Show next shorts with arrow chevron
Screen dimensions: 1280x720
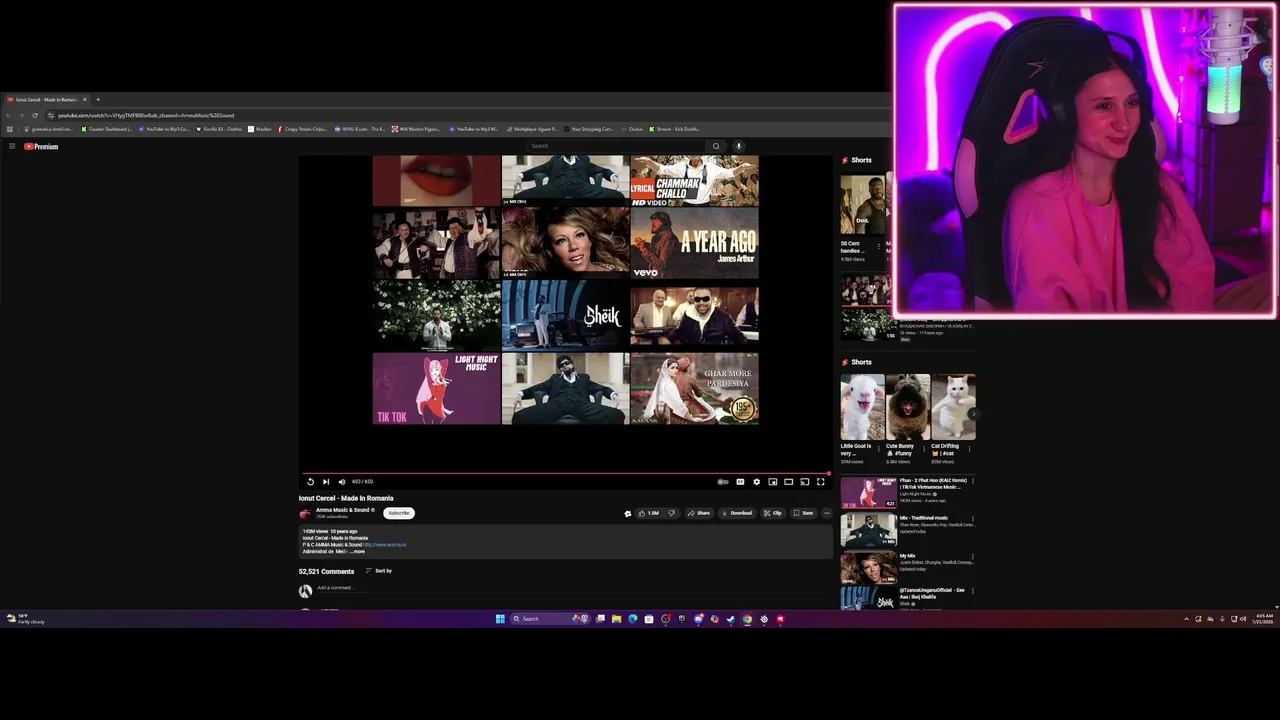[x=972, y=413]
